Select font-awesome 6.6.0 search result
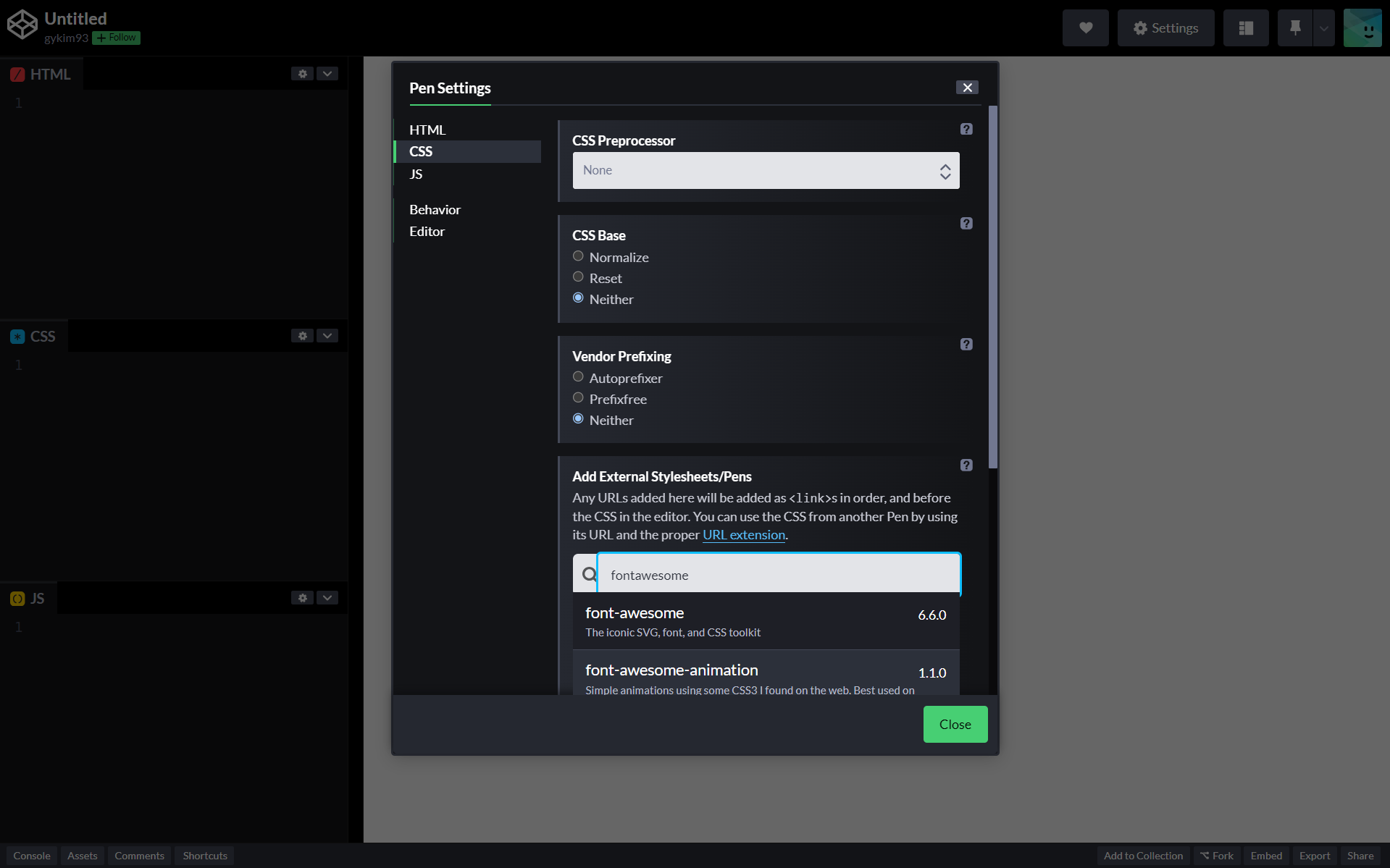The width and height of the screenshot is (1390, 868). (x=766, y=621)
